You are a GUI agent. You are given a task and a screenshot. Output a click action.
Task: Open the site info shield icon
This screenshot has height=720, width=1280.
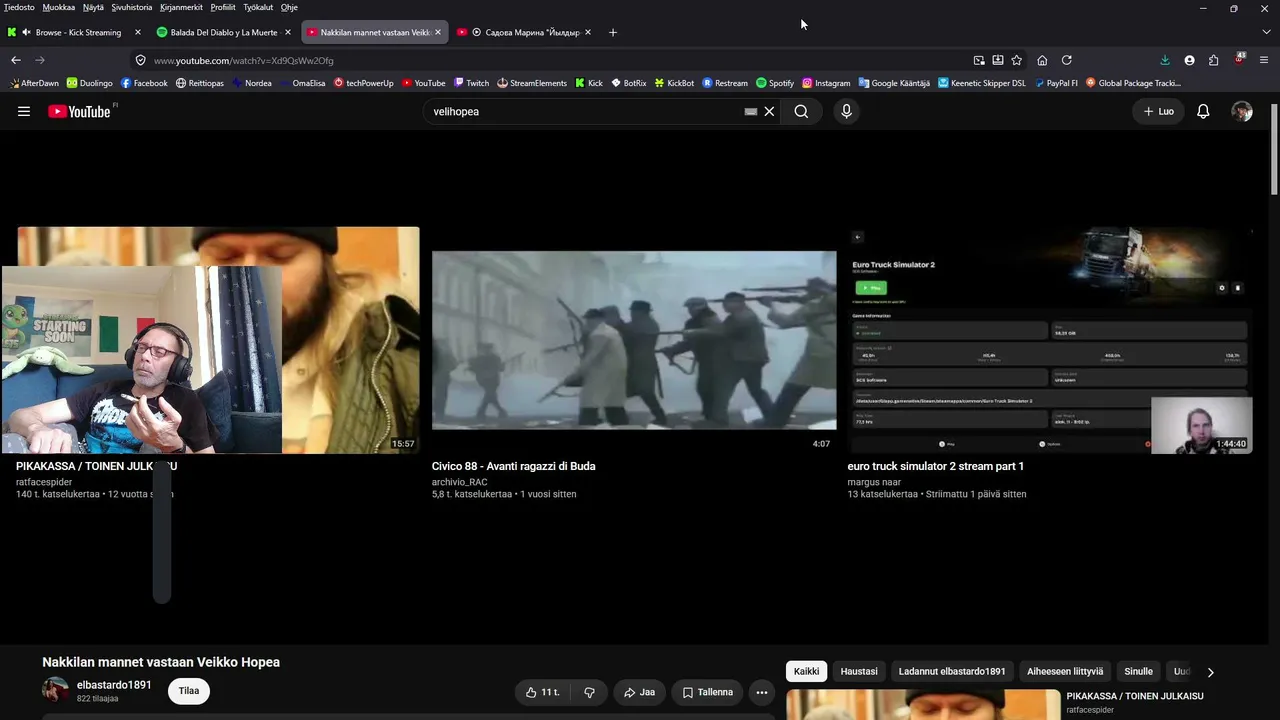(x=141, y=60)
